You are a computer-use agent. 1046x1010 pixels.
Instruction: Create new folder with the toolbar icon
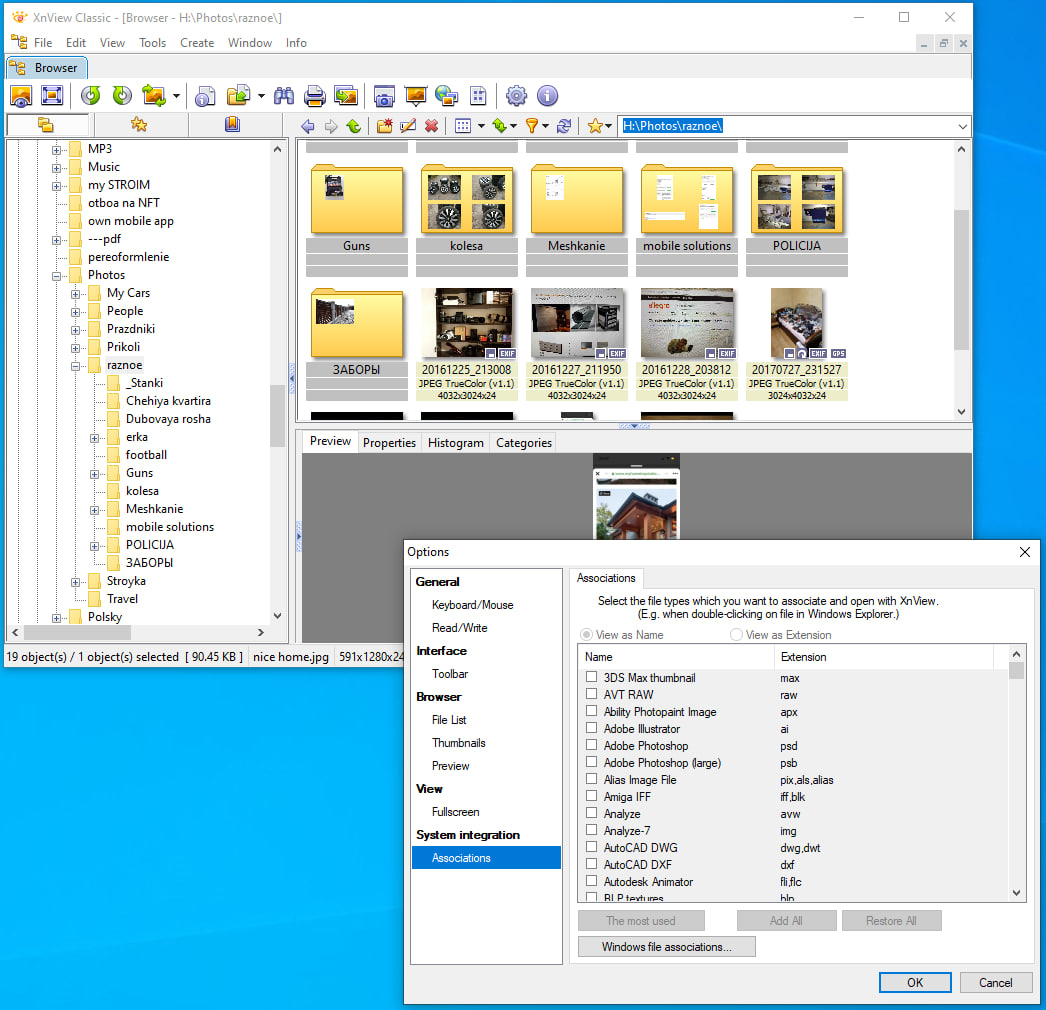[384, 126]
